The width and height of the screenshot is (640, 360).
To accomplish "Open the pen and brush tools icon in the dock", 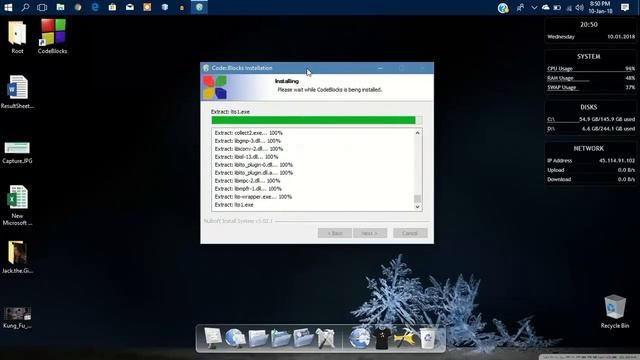I will pyautogui.click(x=325, y=338).
